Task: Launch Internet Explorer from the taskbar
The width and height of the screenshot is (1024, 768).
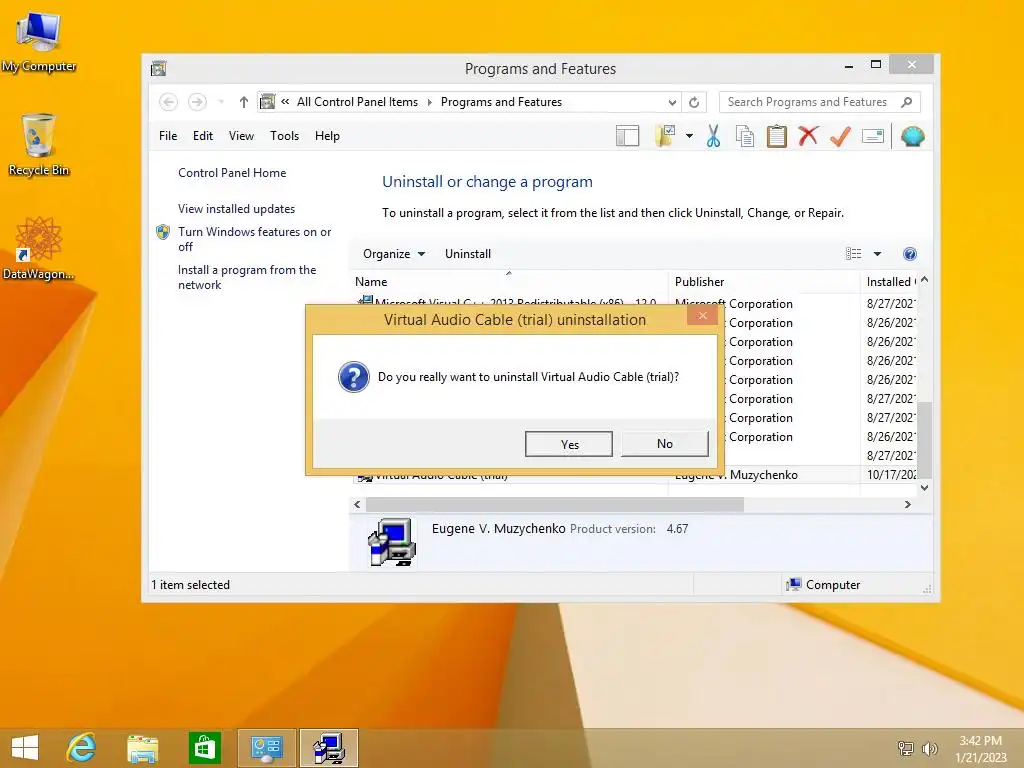Action: [82, 748]
